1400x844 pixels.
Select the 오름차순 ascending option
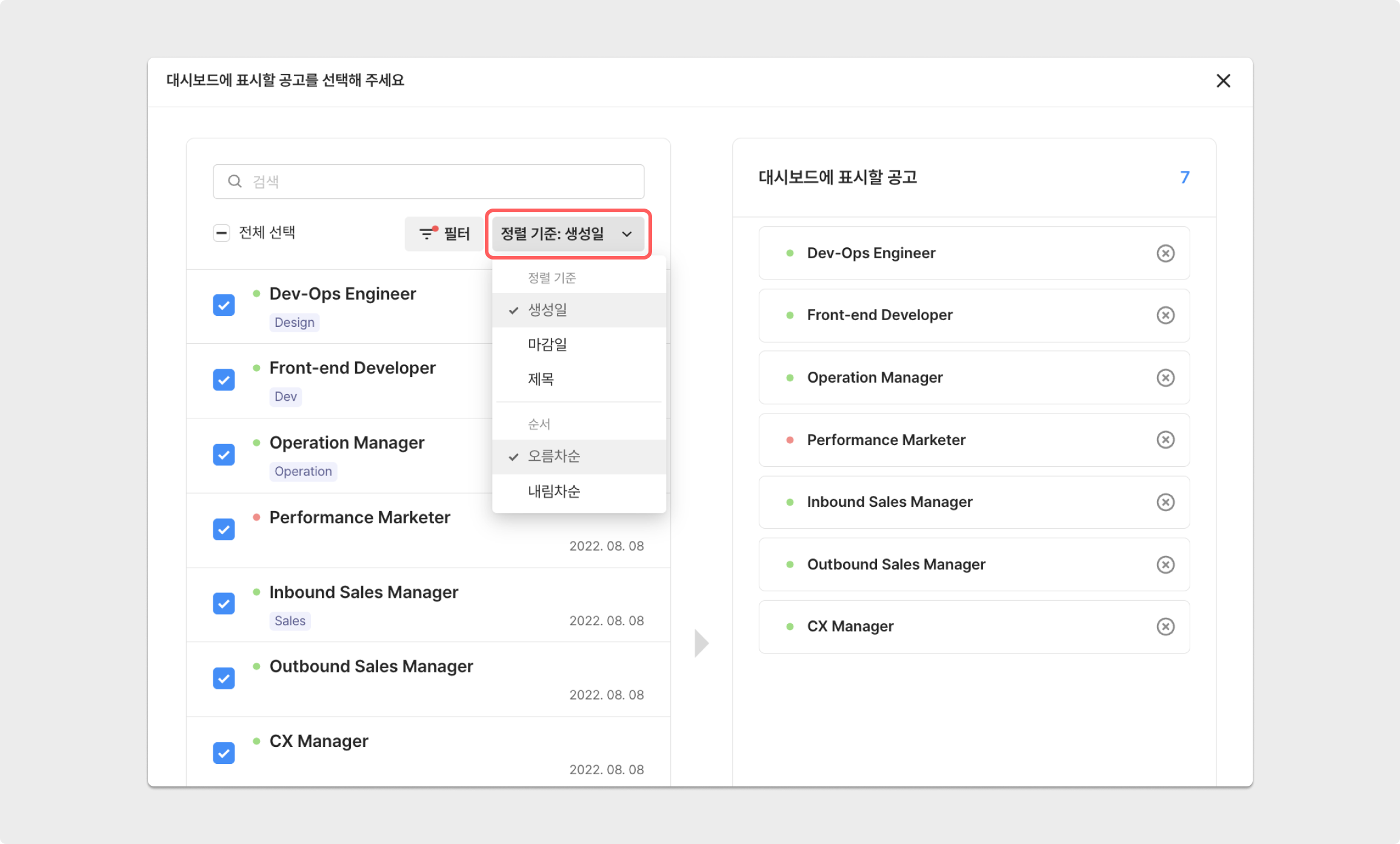tap(553, 456)
